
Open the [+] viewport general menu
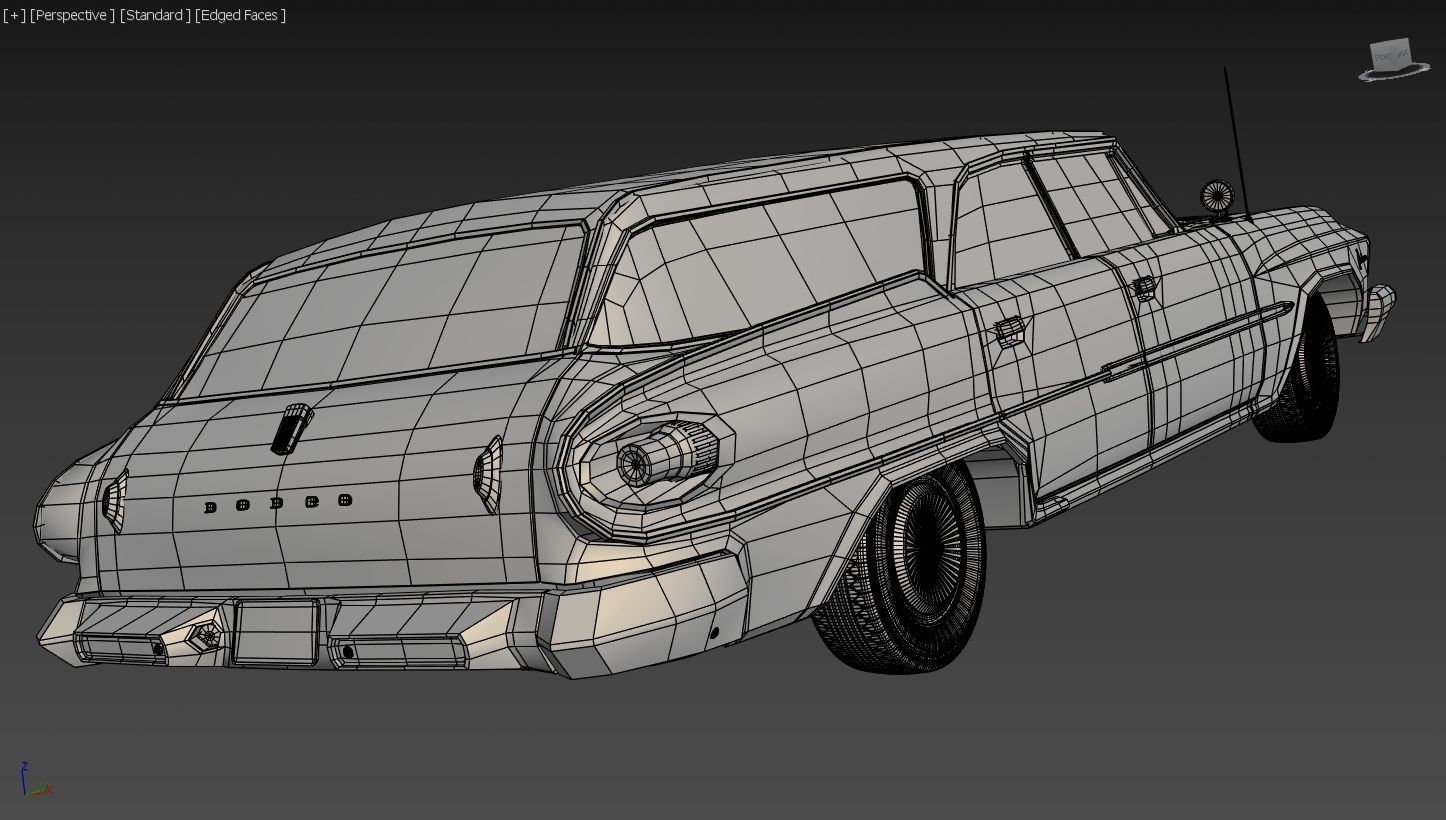coord(15,15)
